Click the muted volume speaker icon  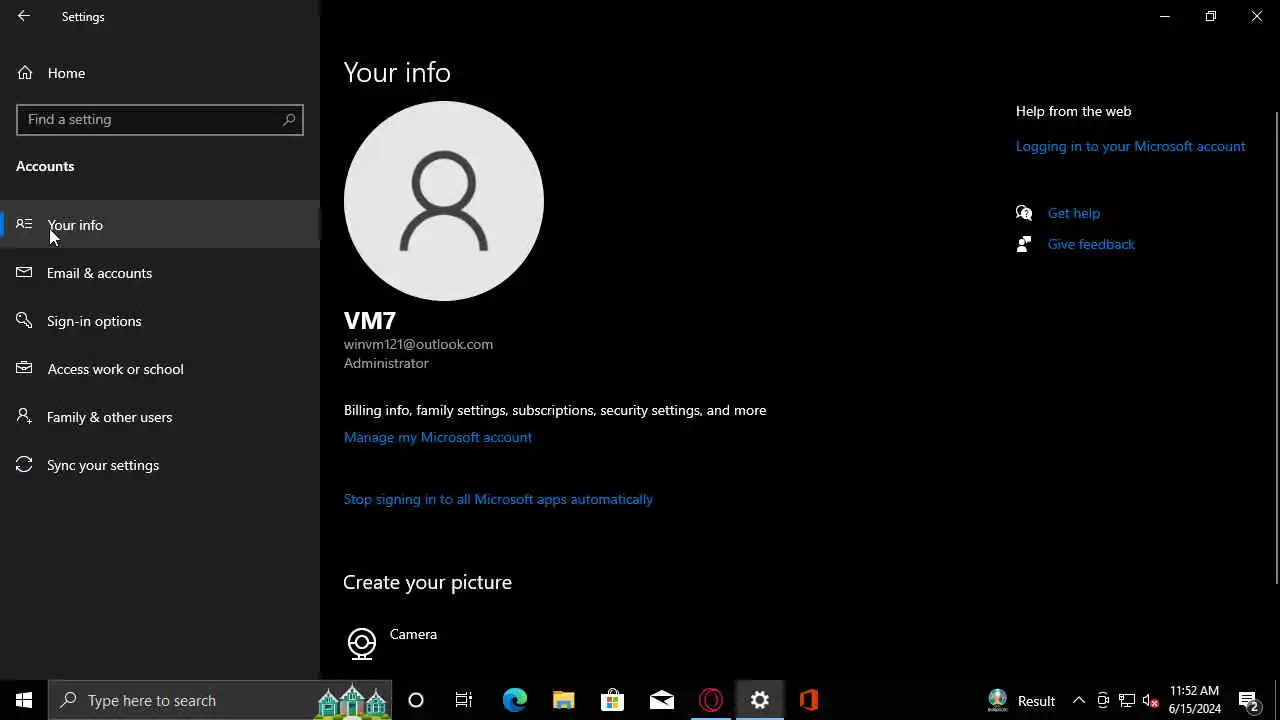[x=1151, y=700]
